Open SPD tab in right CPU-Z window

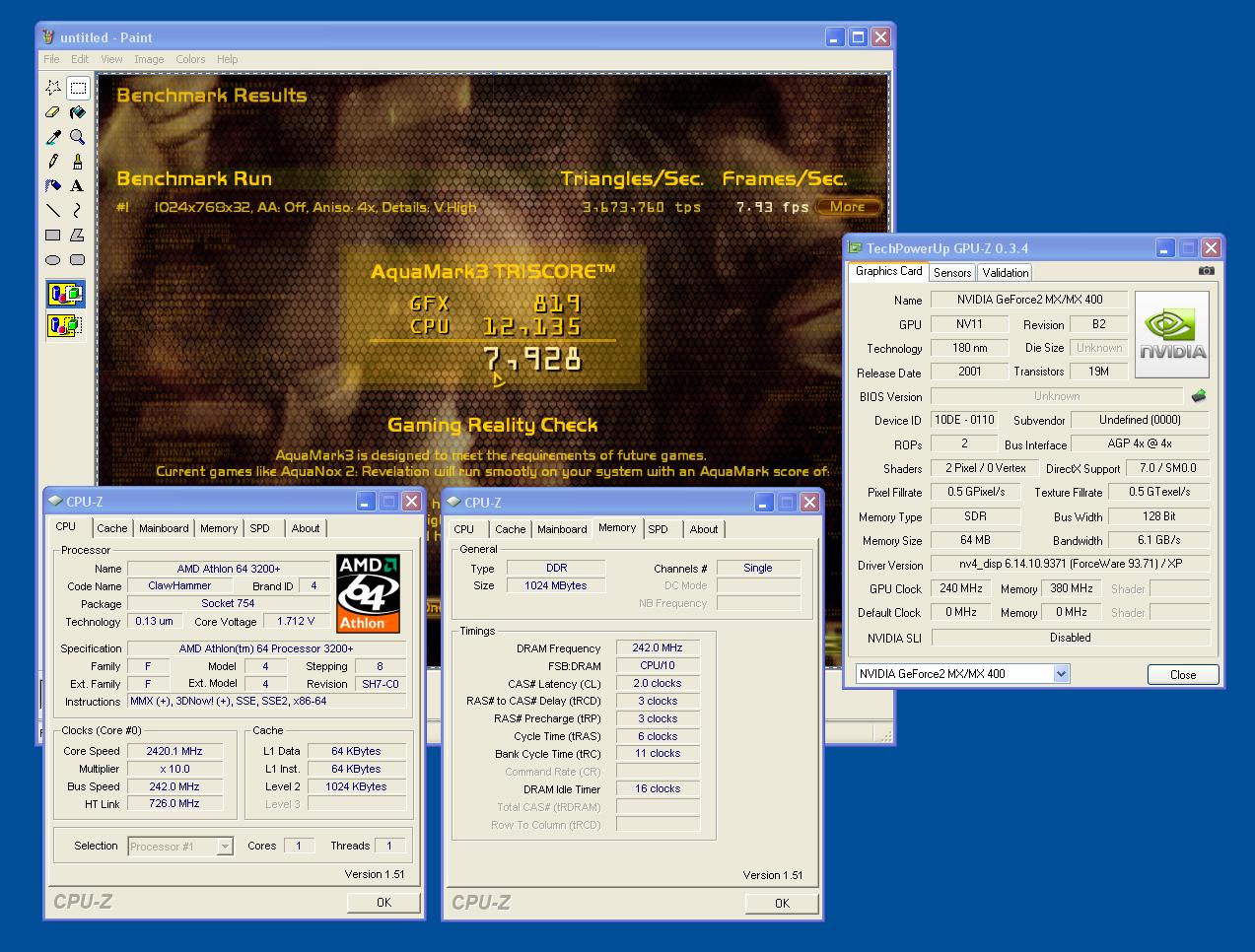659,530
